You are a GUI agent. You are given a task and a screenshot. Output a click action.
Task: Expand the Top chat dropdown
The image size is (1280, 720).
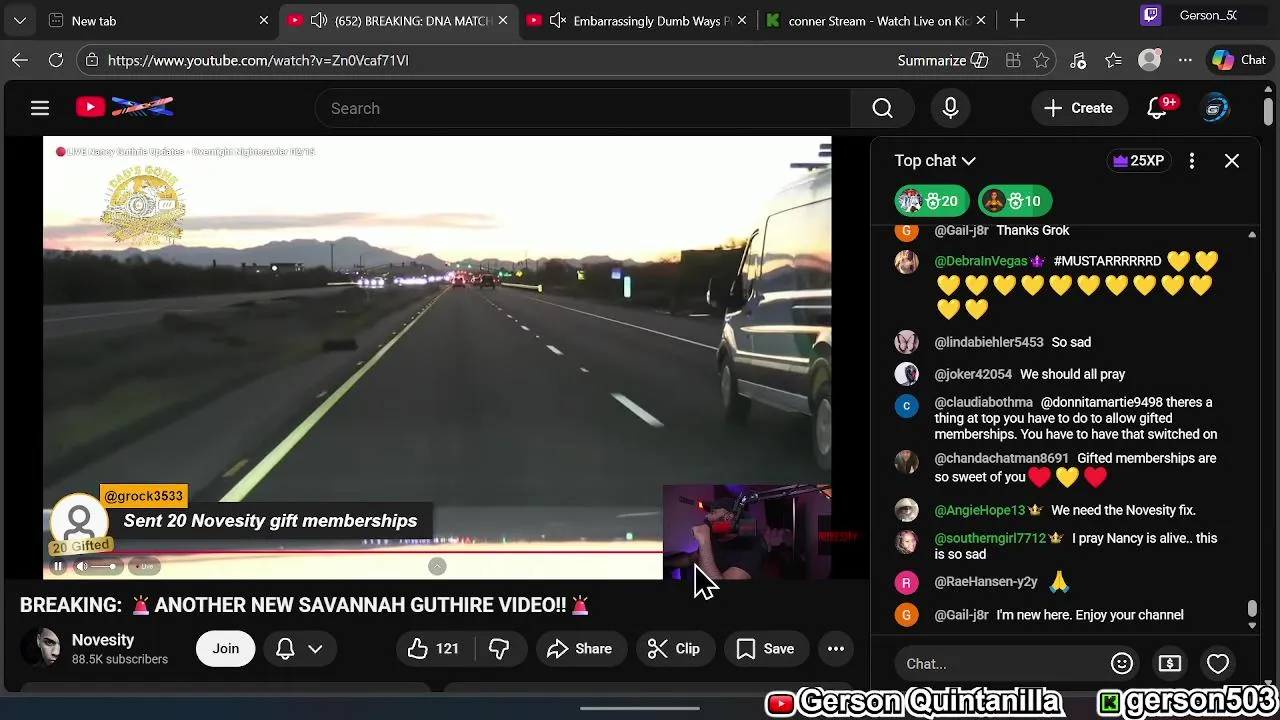935,161
